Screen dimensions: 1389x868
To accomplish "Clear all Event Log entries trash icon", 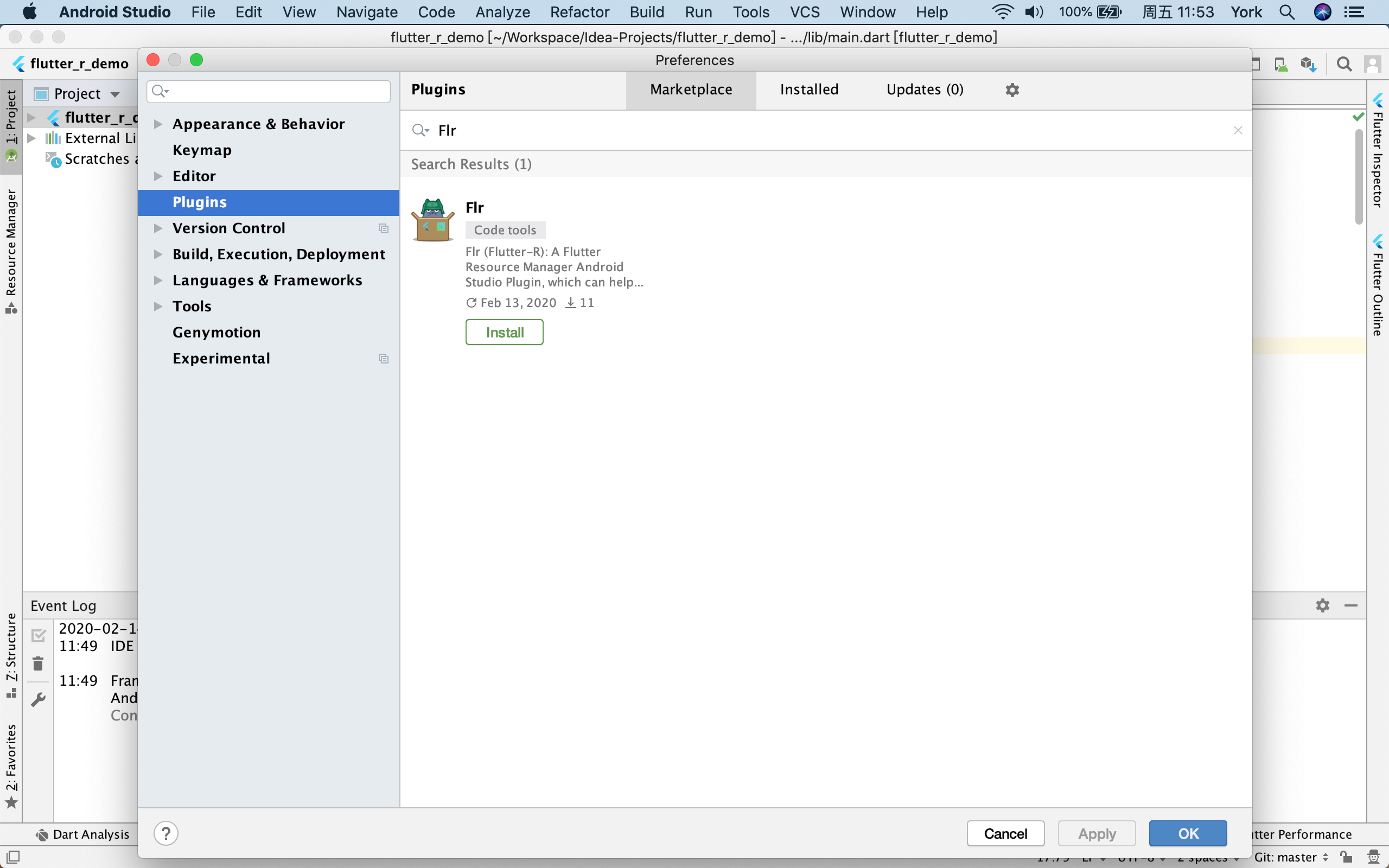I will coord(39,663).
